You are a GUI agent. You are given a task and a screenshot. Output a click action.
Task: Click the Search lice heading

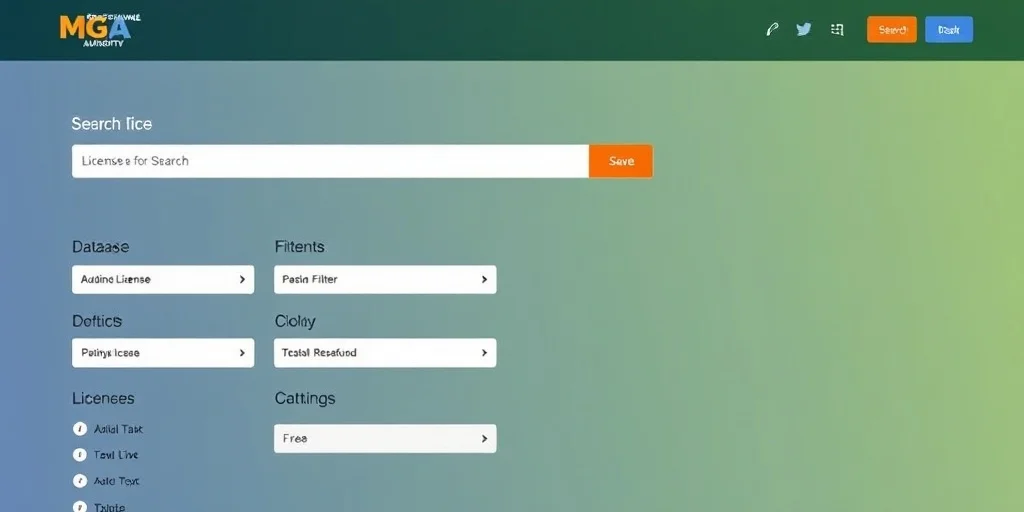112,124
